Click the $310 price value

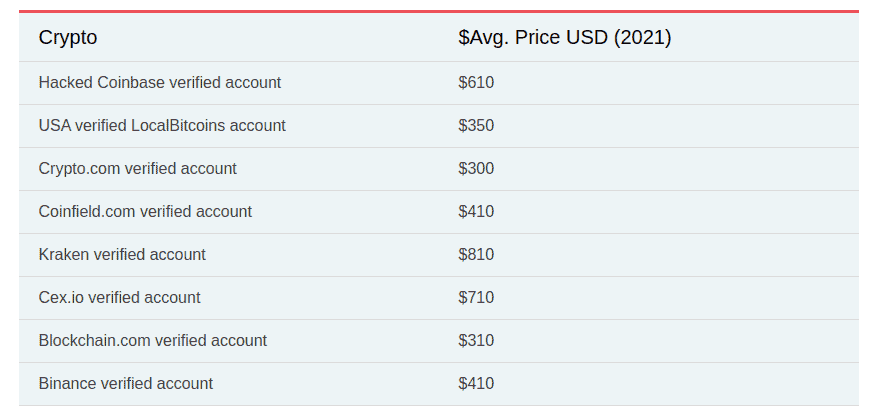(476, 340)
